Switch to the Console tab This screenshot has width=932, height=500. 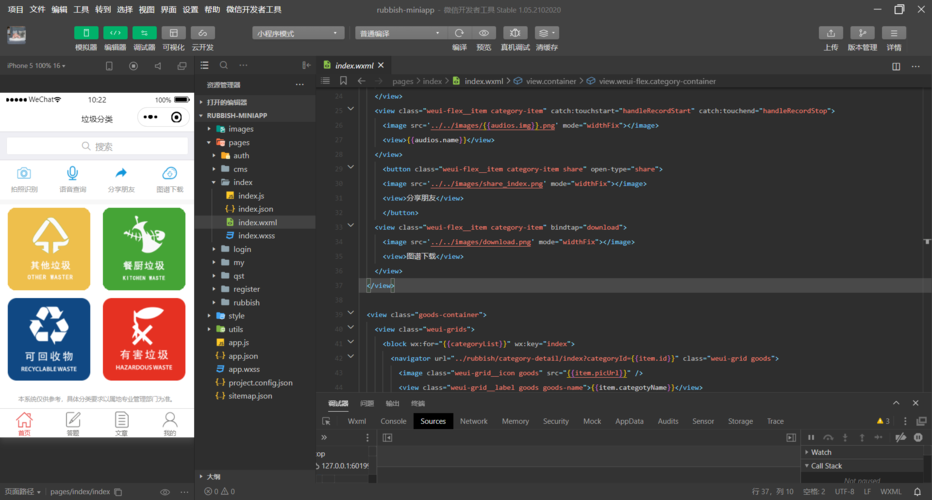coord(393,421)
